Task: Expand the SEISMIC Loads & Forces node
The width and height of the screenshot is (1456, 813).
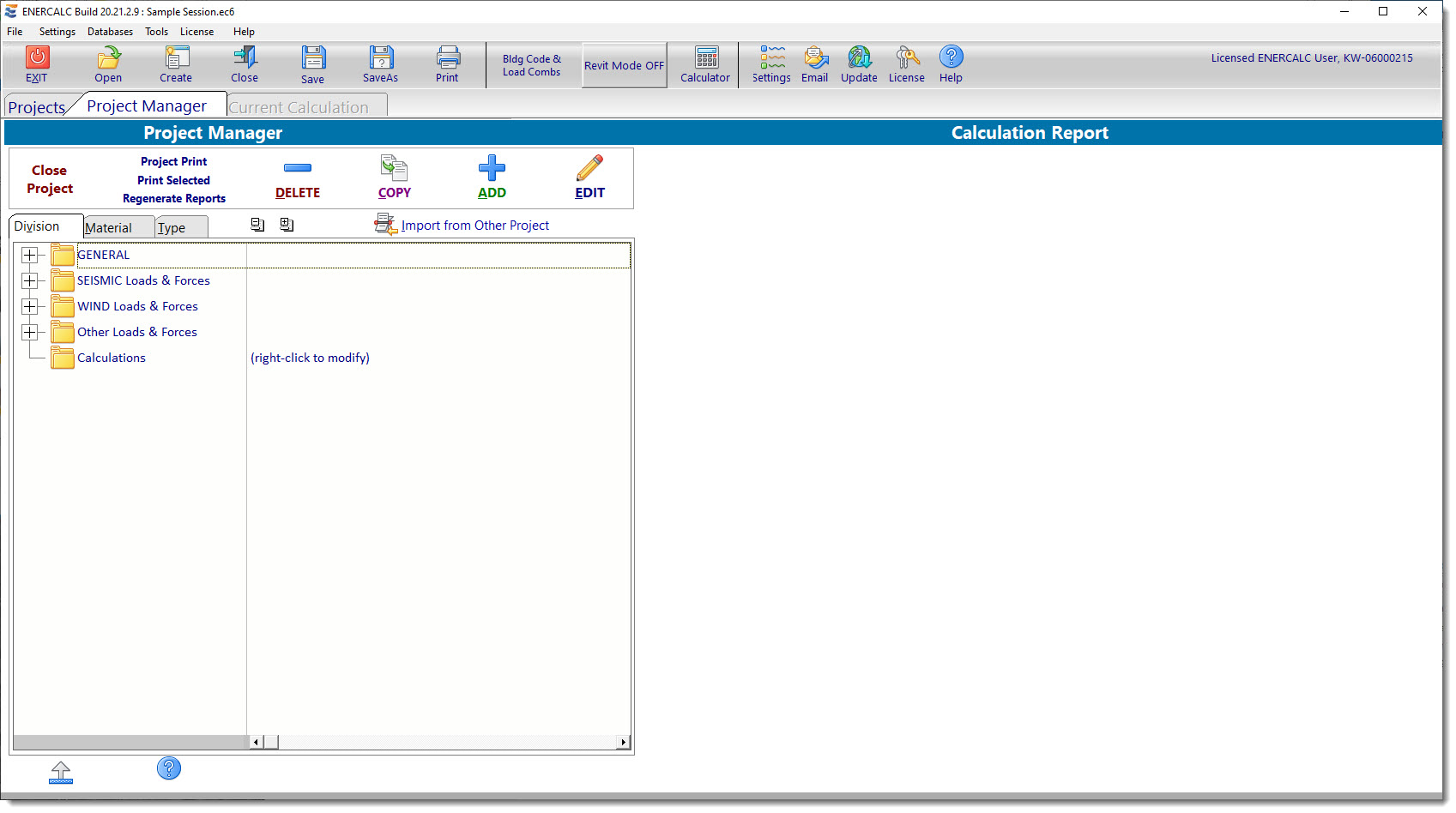Action: point(30,281)
